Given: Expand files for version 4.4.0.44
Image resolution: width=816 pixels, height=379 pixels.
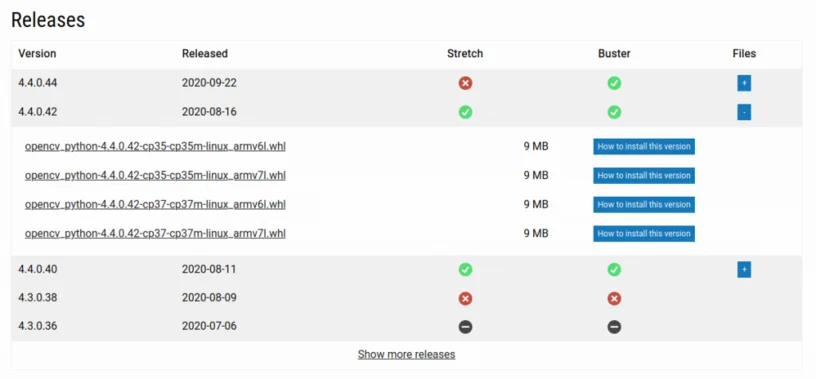Looking at the screenshot, I should pyautogui.click(x=744, y=83).
